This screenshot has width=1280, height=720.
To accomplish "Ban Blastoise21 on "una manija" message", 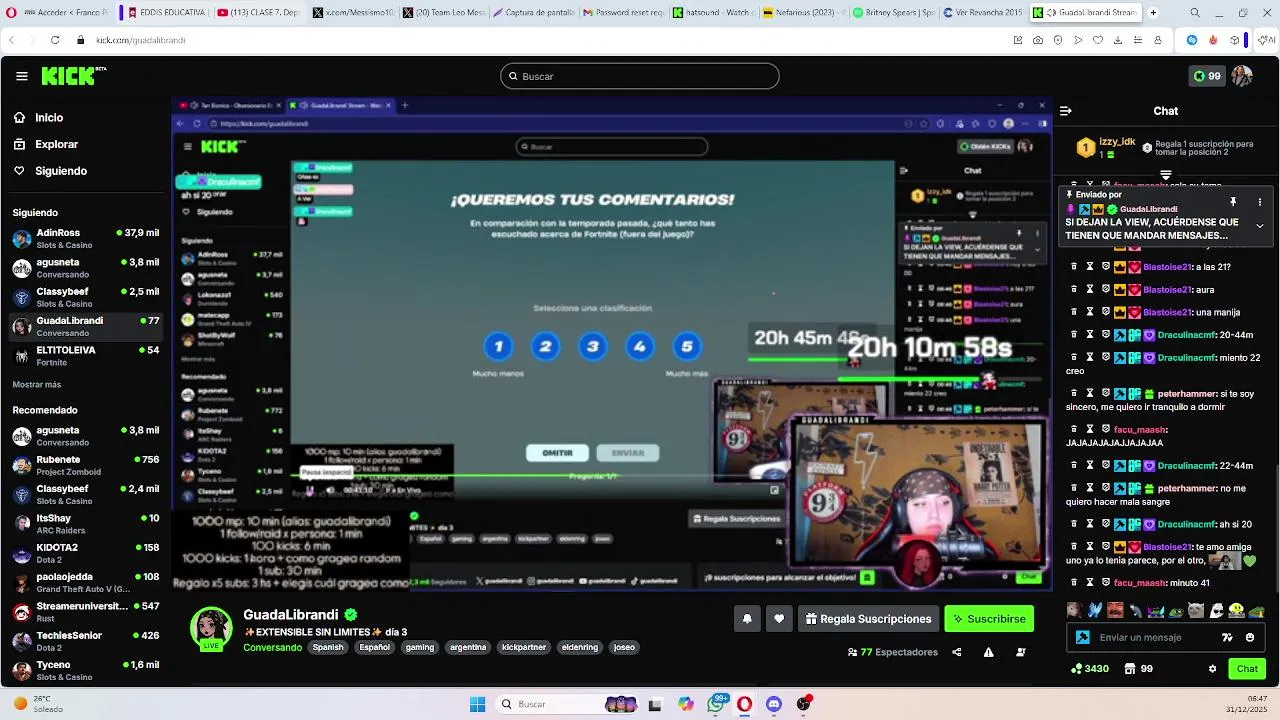I will (1106, 312).
